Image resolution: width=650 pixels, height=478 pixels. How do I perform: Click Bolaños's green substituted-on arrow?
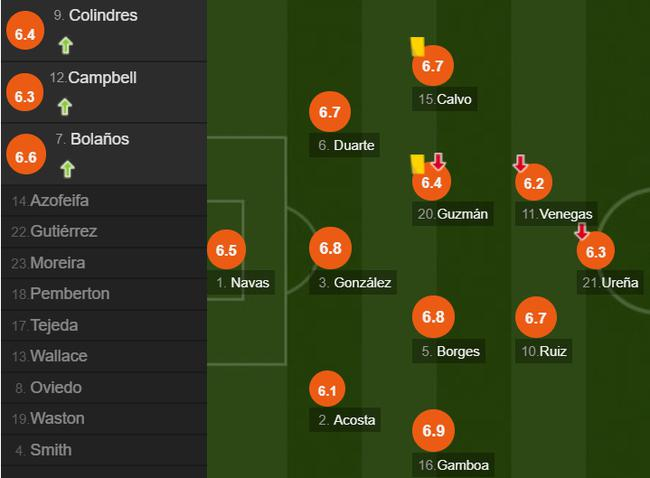[x=65, y=168]
